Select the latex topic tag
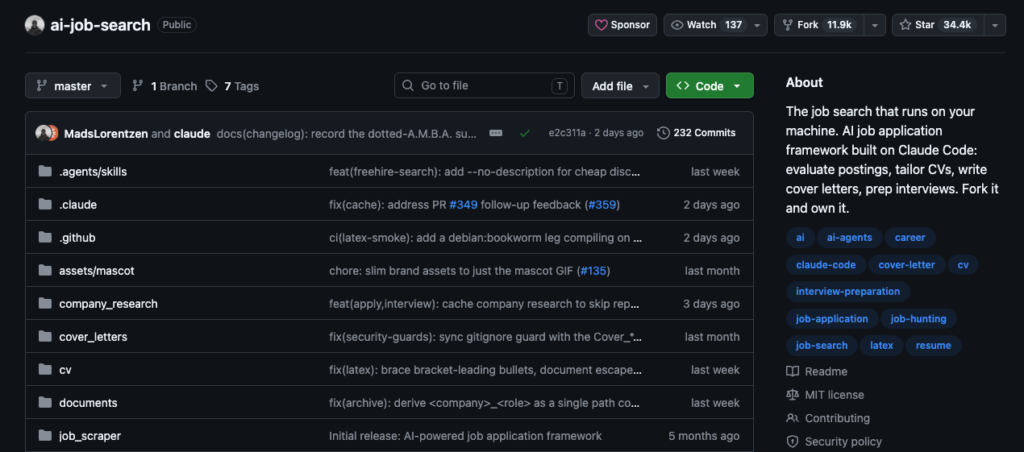This screenshot has height=452, width=1024. point(881,346)
